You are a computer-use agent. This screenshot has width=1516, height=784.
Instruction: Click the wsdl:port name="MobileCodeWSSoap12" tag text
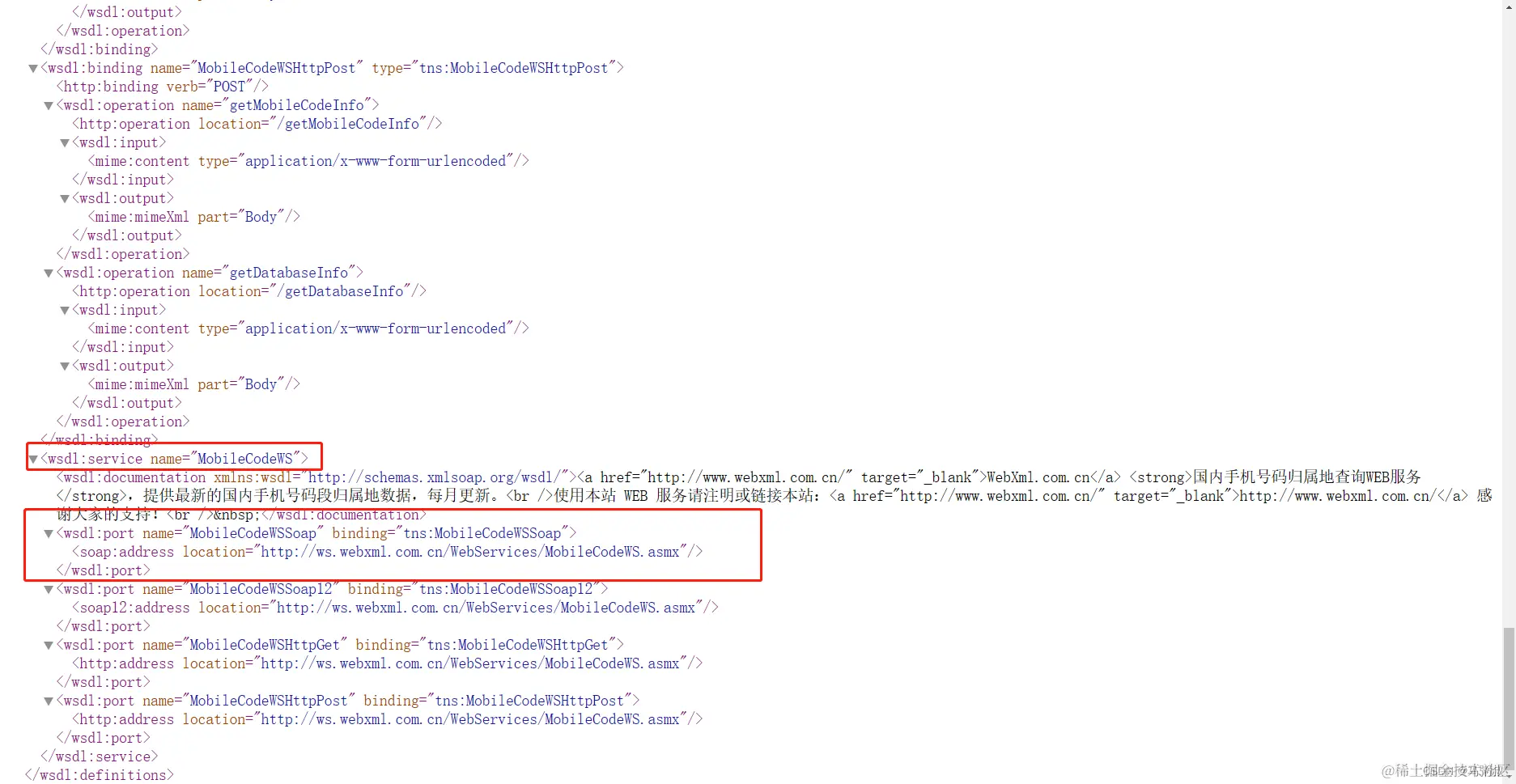click(333, 589)
